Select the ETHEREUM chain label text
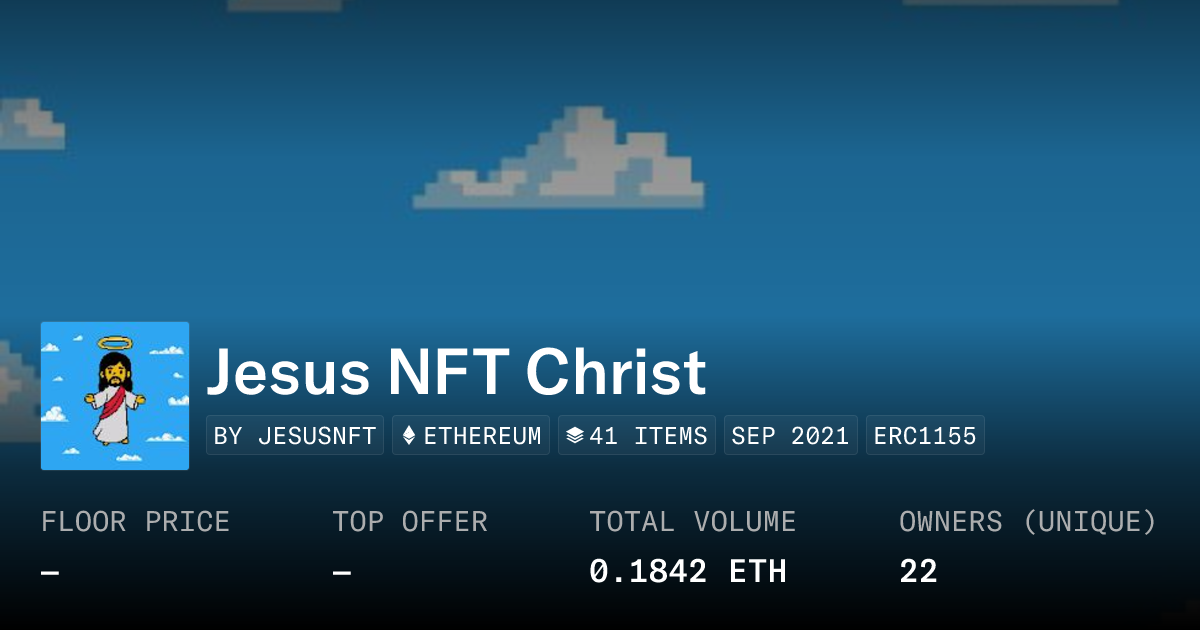1200x630 pixels. (482, 436)
